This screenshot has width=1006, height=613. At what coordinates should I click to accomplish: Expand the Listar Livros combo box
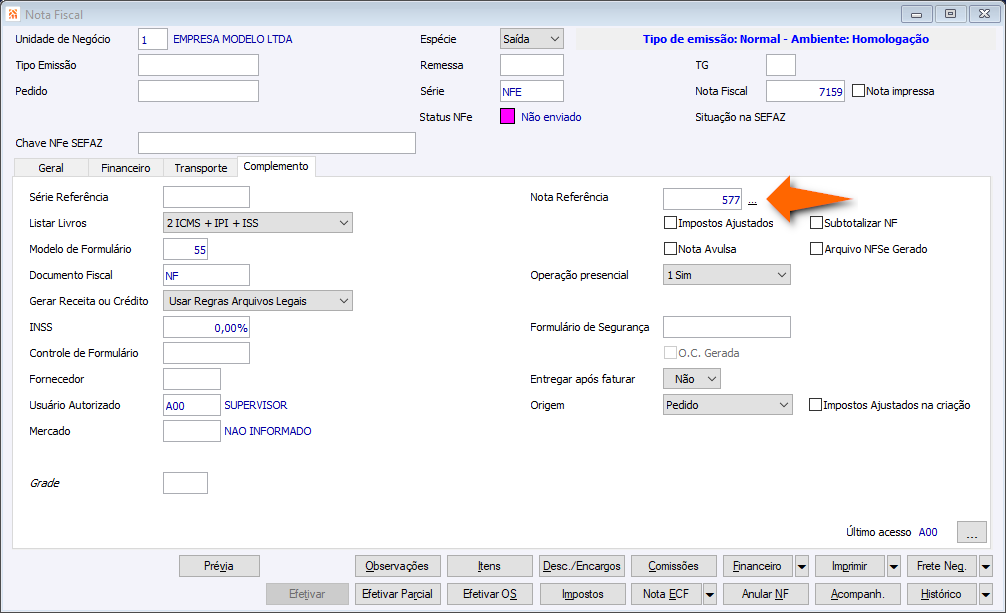point(258,223)
